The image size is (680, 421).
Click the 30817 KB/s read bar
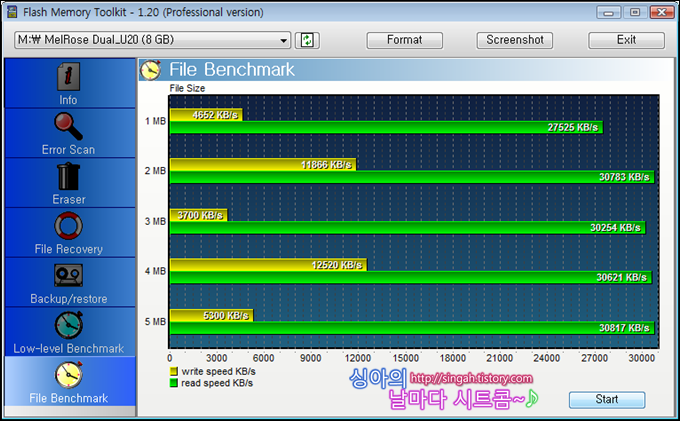(412, 328)
